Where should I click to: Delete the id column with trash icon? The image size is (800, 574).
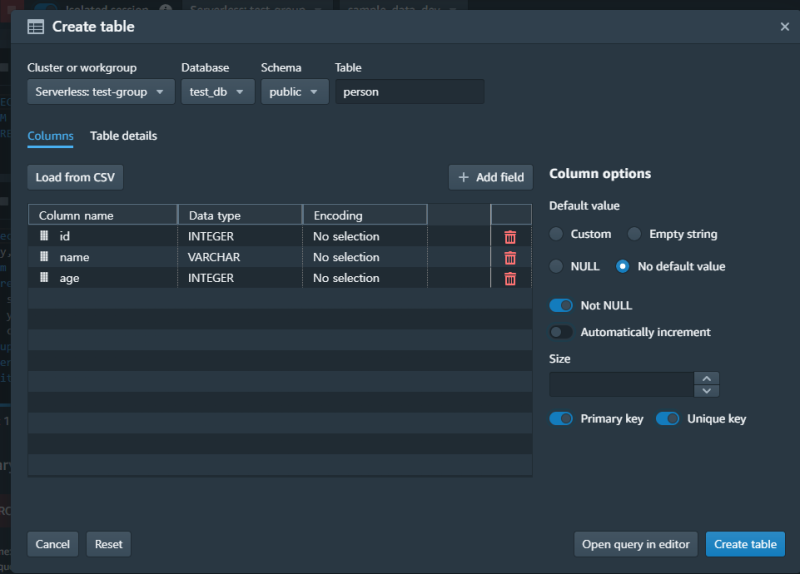coord(510,237)
